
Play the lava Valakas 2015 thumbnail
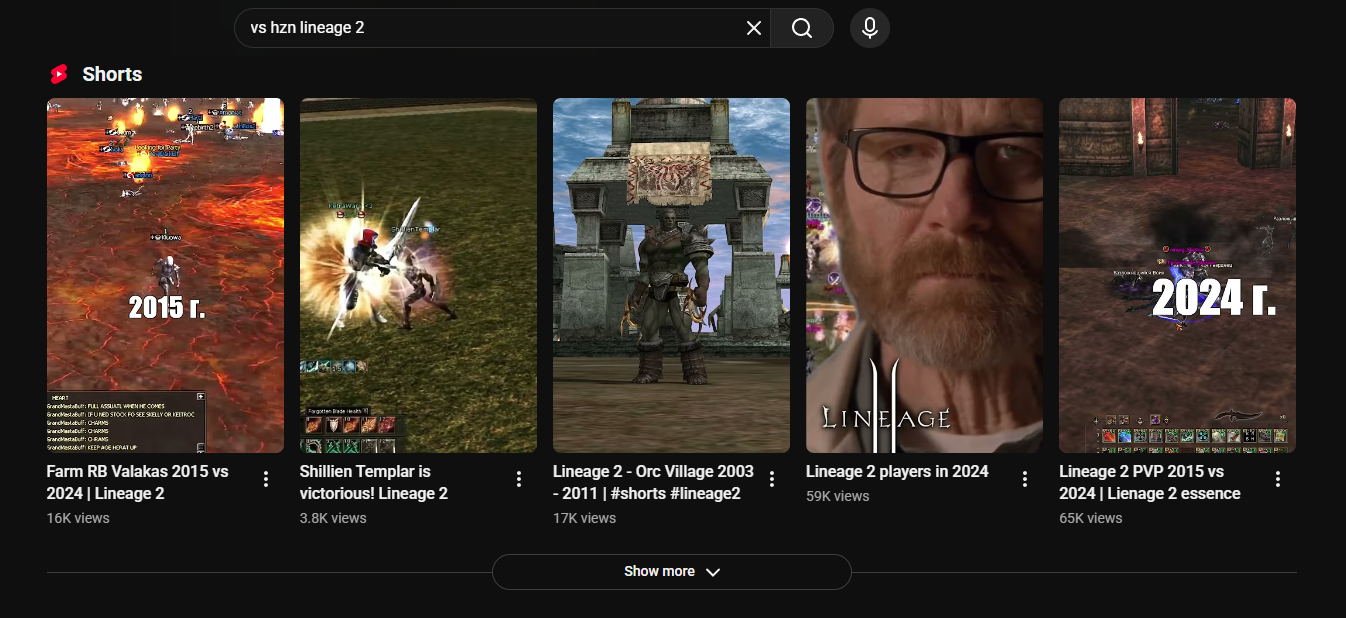pos(165,275)
